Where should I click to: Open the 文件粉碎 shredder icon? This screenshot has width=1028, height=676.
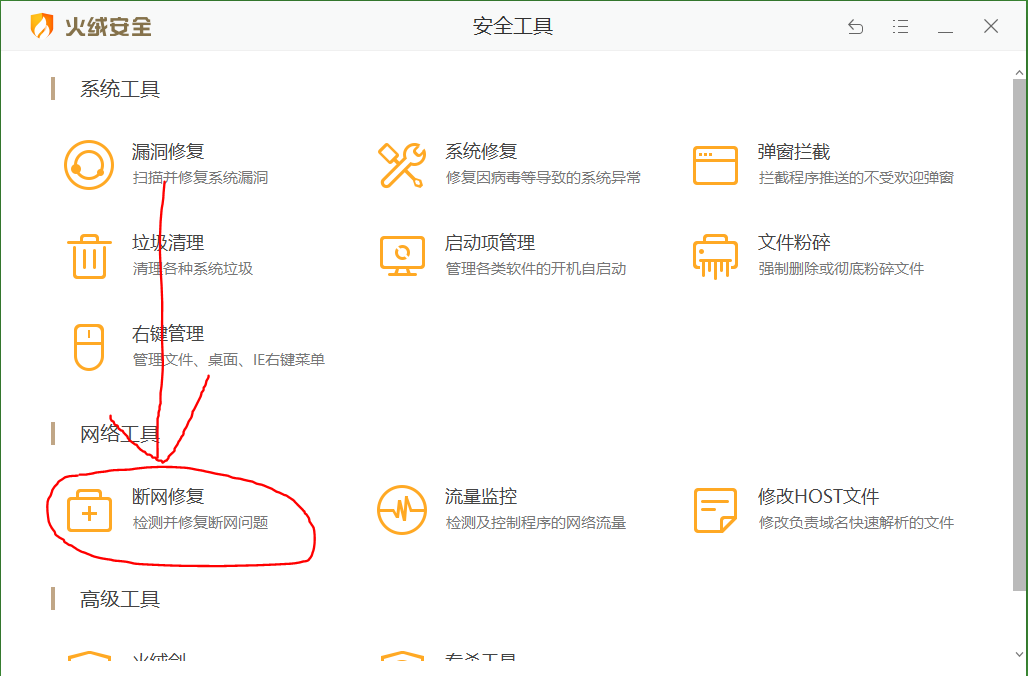[x=715, y=256]
